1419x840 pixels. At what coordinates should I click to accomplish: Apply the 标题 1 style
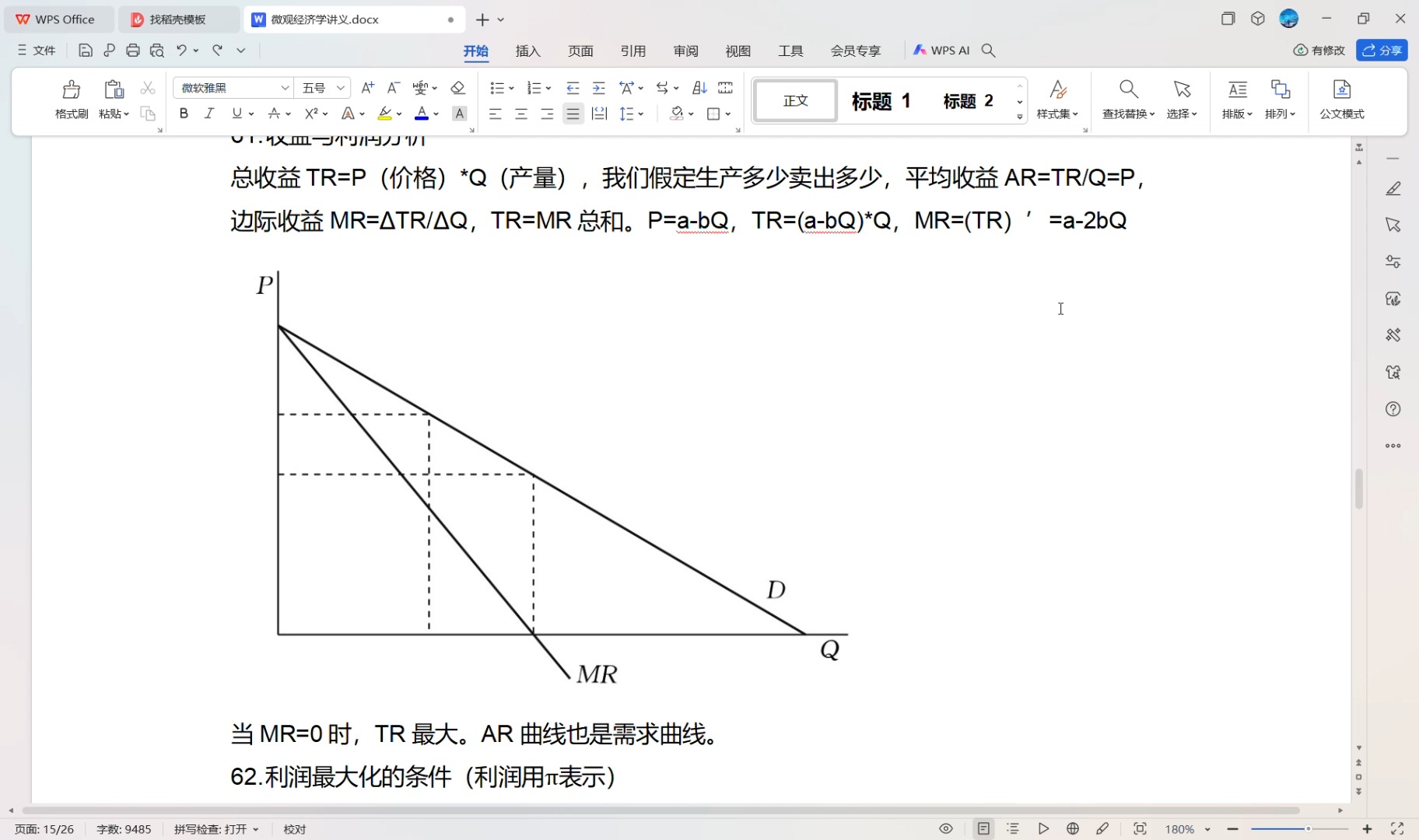[881, 100]
